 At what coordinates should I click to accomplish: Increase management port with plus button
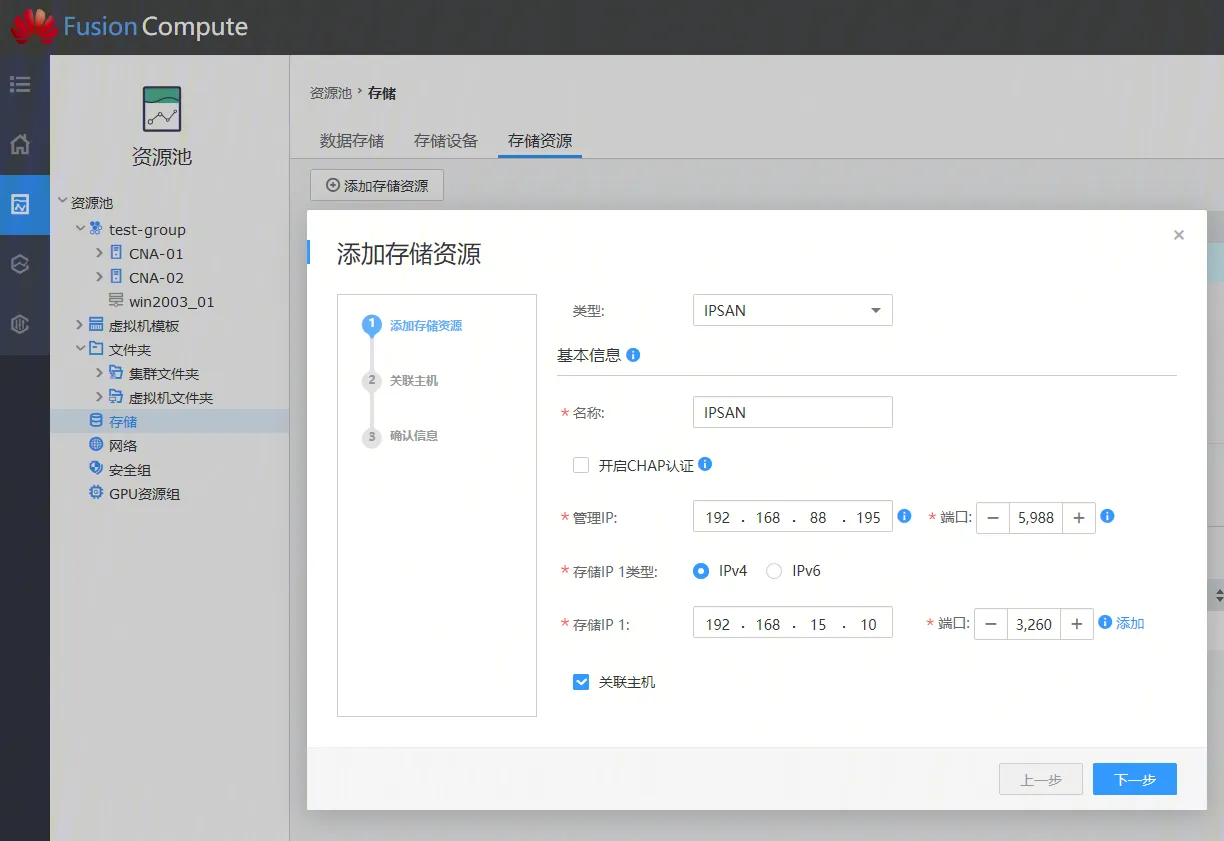pos(1079,518)
